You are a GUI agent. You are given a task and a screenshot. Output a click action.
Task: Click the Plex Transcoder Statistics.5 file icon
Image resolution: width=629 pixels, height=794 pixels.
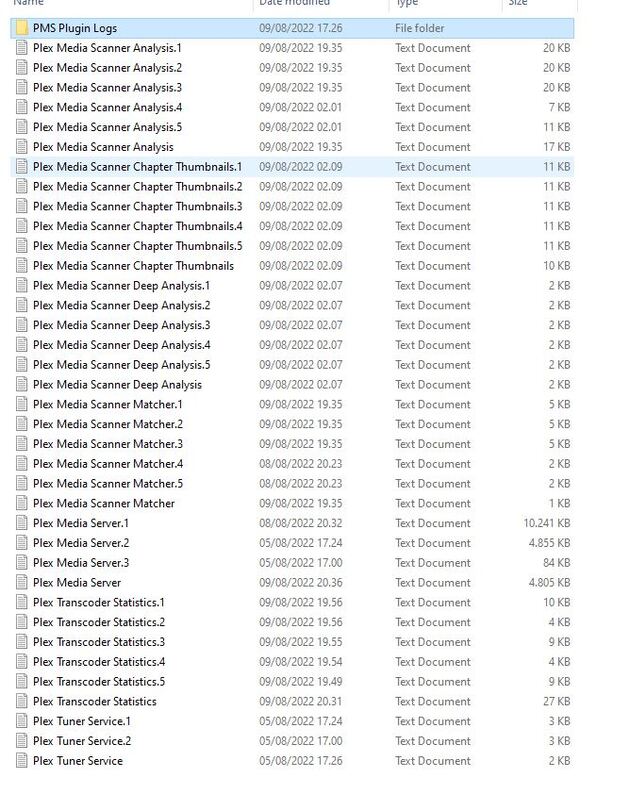tap(22, 681)
